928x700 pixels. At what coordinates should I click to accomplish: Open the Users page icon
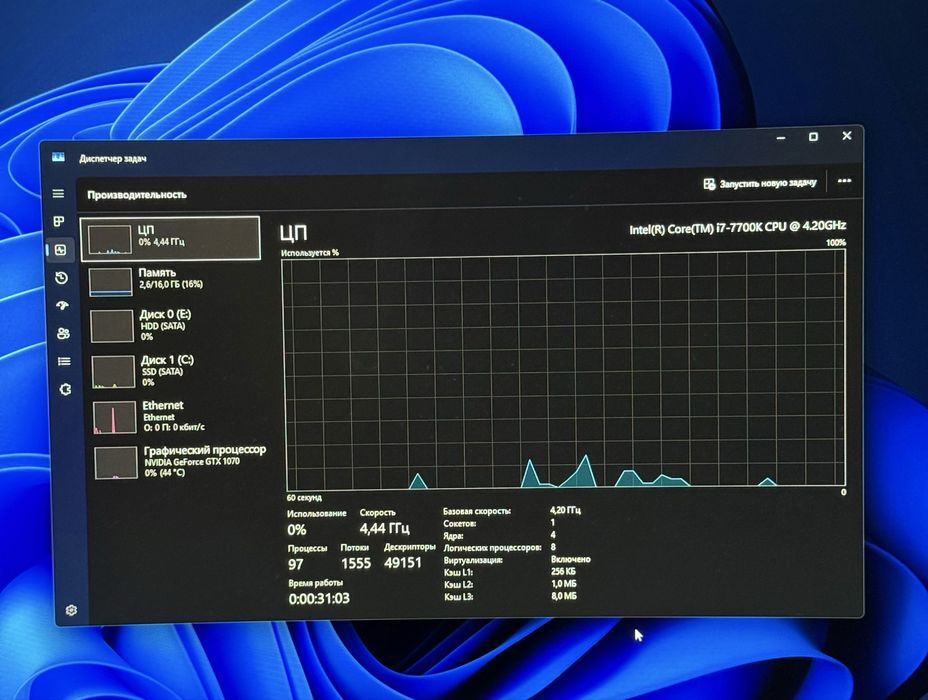(x=63, y=333)
